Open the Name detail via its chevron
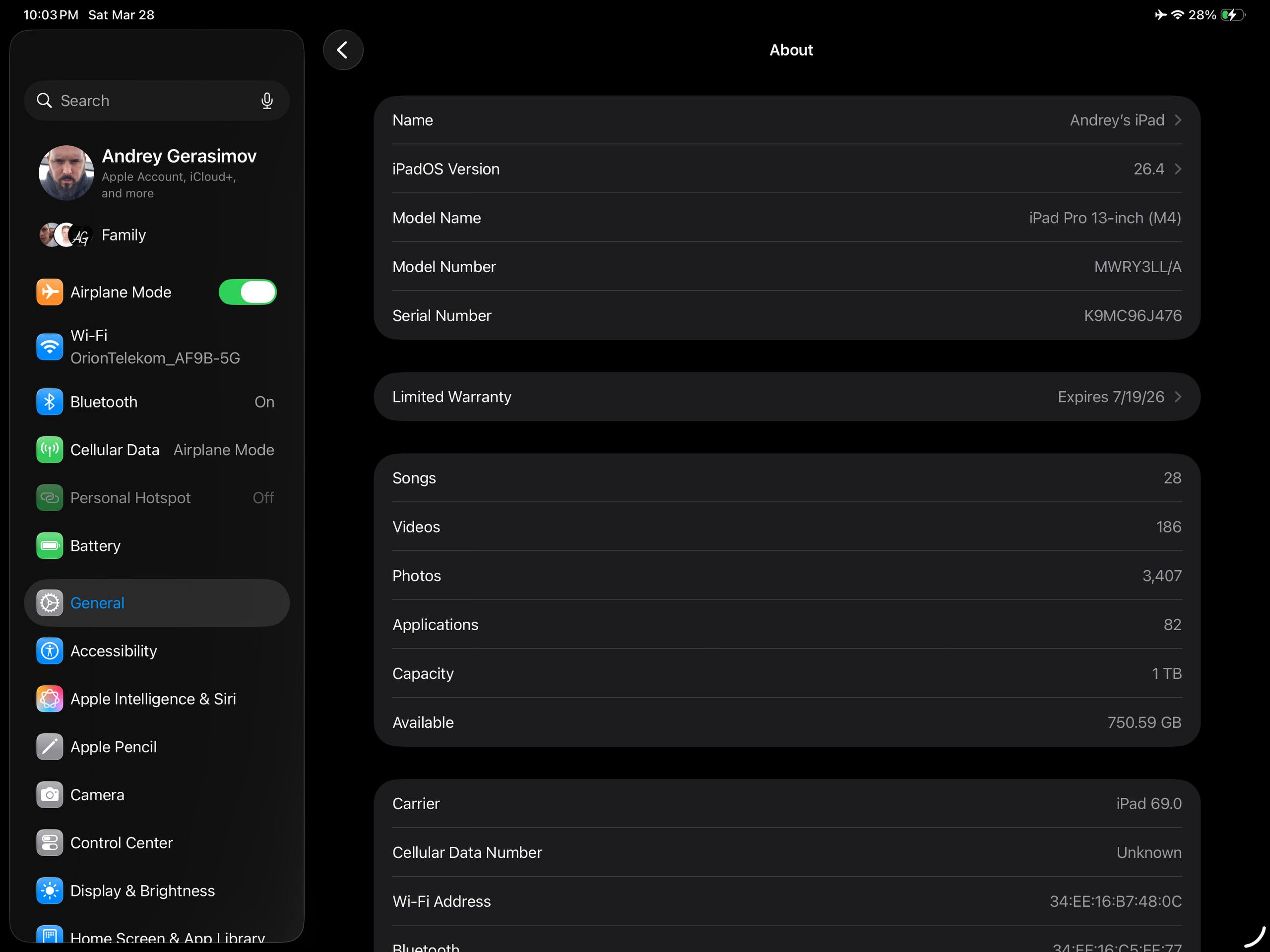Screen dimensions: 1270x952 [1179, 120]
